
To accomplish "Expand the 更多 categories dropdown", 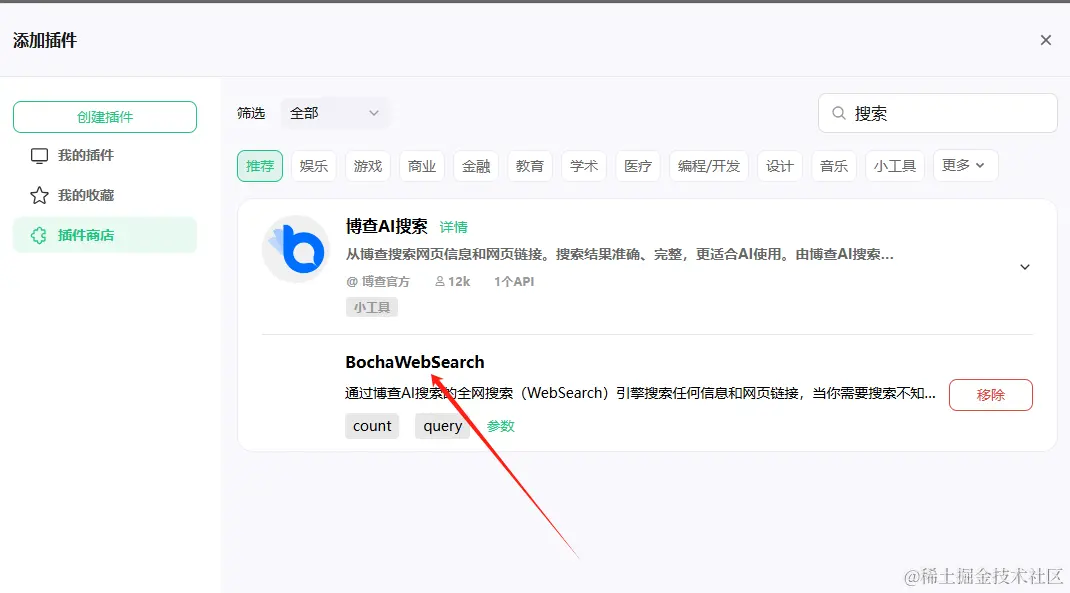I will pos(965,166).
